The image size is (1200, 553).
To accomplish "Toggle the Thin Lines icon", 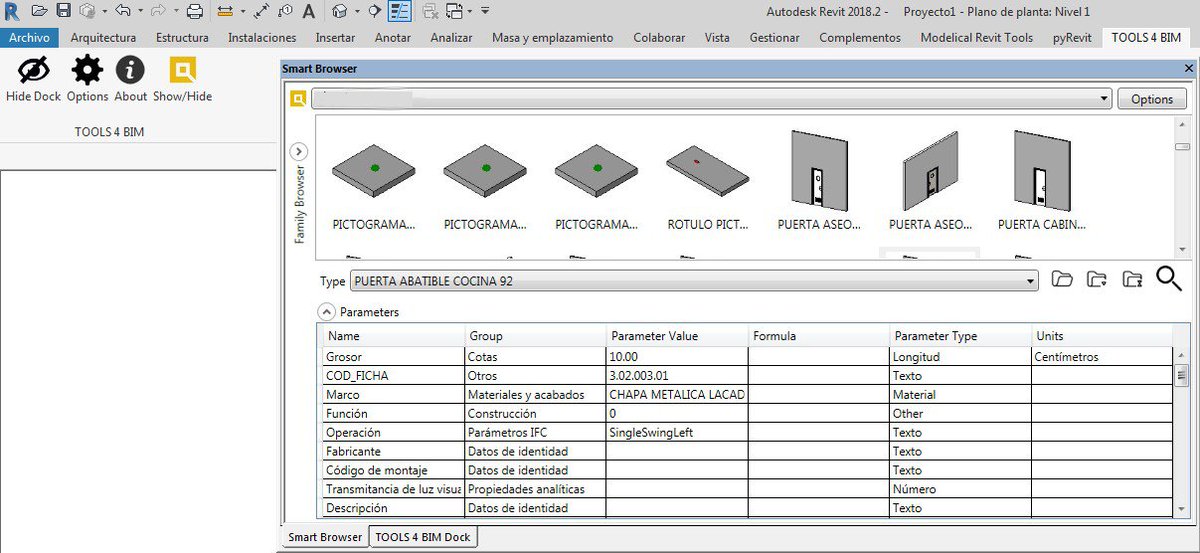I will (400, 11).
